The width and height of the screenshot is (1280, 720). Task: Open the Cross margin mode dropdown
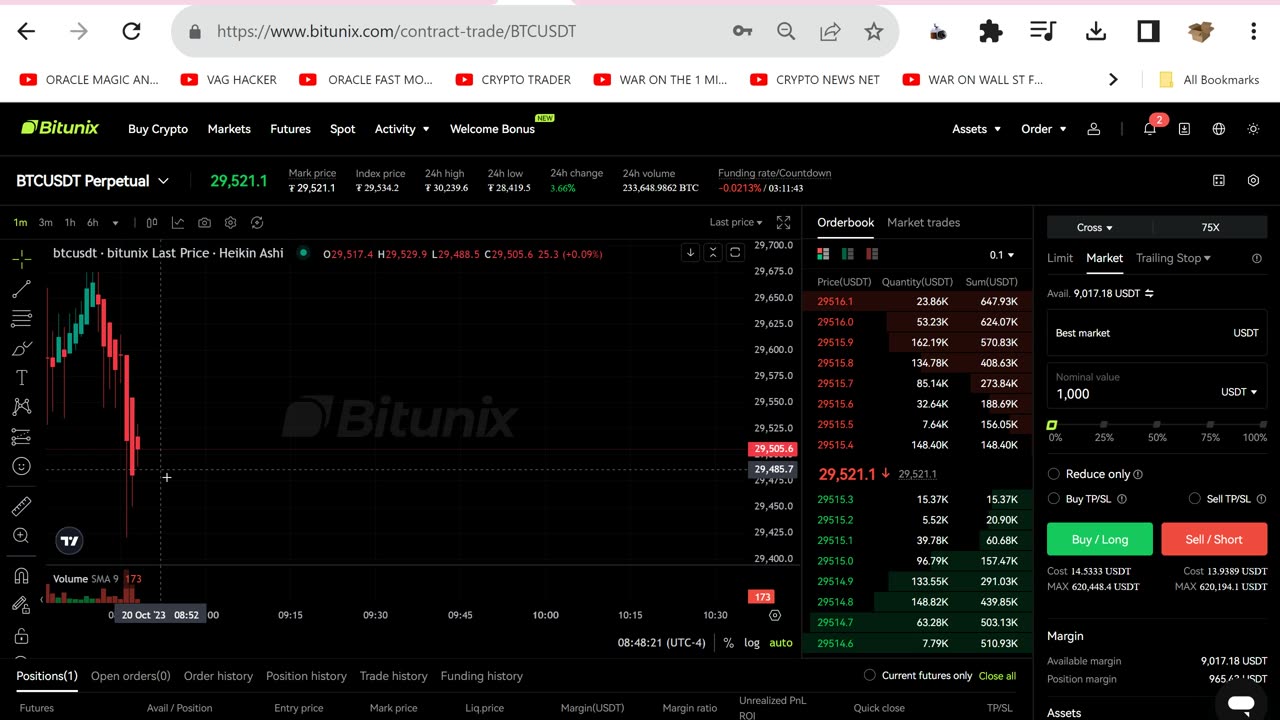coord(1095,228)
